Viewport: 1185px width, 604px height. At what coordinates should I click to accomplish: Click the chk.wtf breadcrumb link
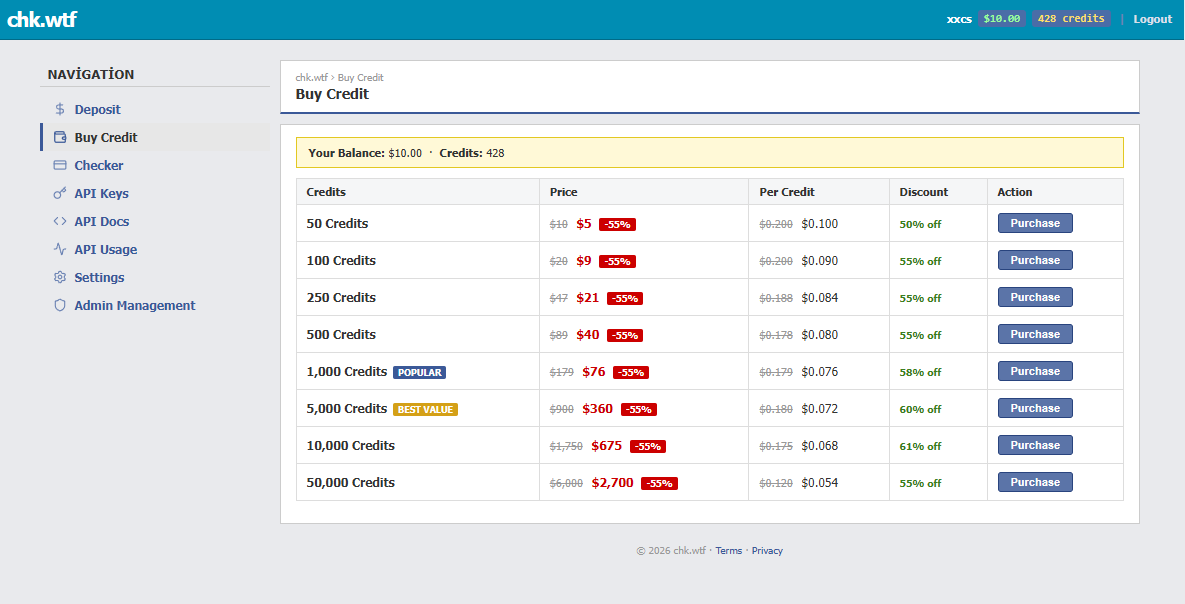click(x=311, y=78)
